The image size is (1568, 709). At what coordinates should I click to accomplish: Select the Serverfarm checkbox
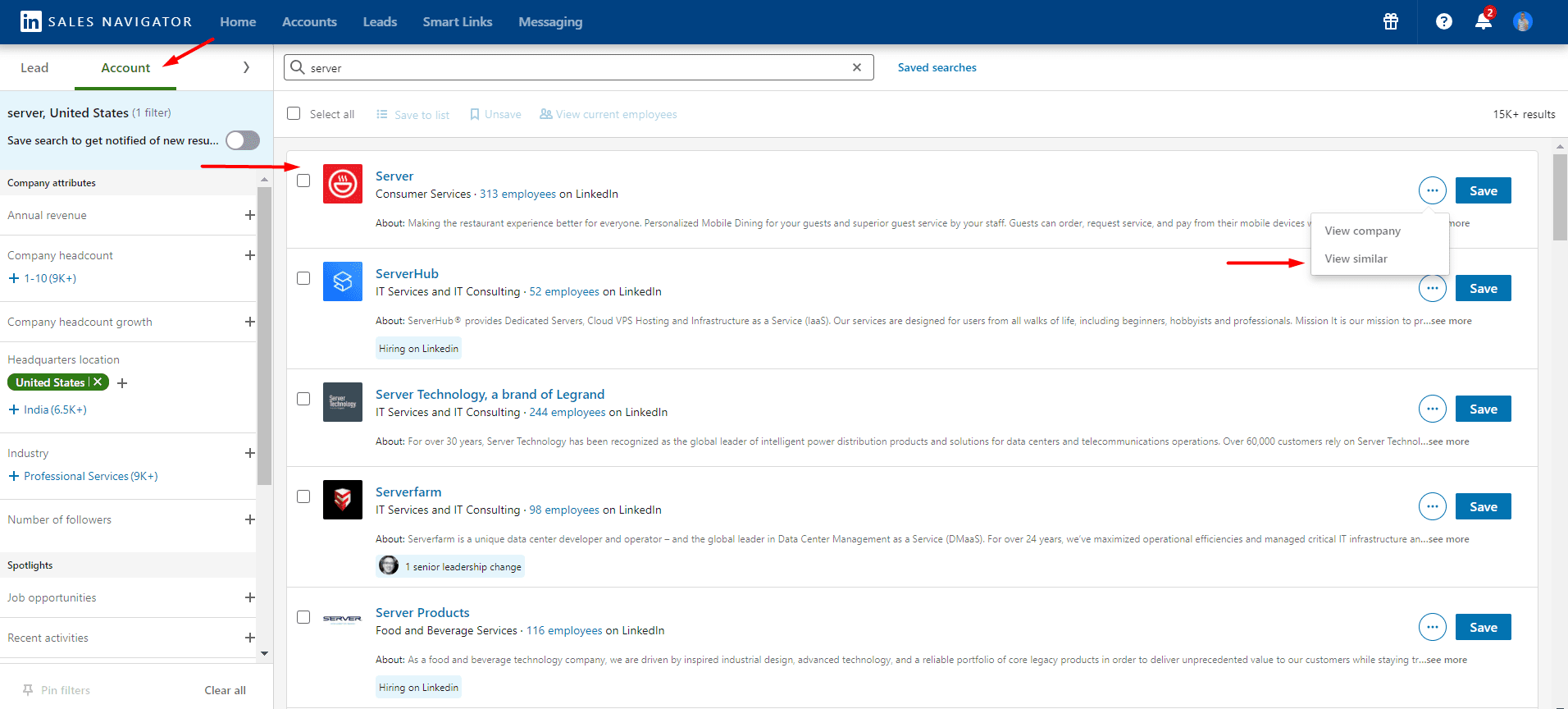point(303,496)
